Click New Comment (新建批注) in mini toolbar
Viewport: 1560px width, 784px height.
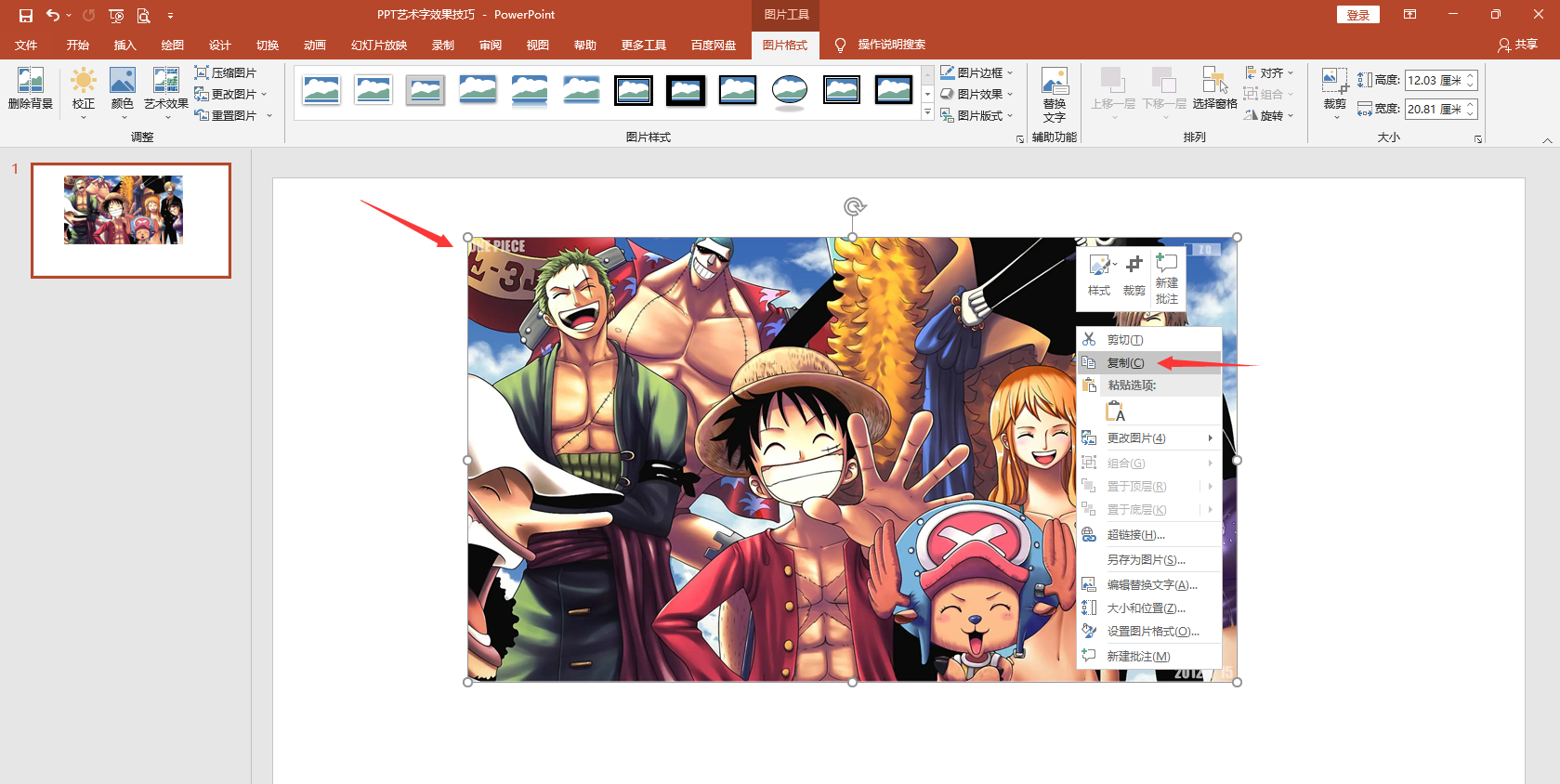coord(1167,279)
